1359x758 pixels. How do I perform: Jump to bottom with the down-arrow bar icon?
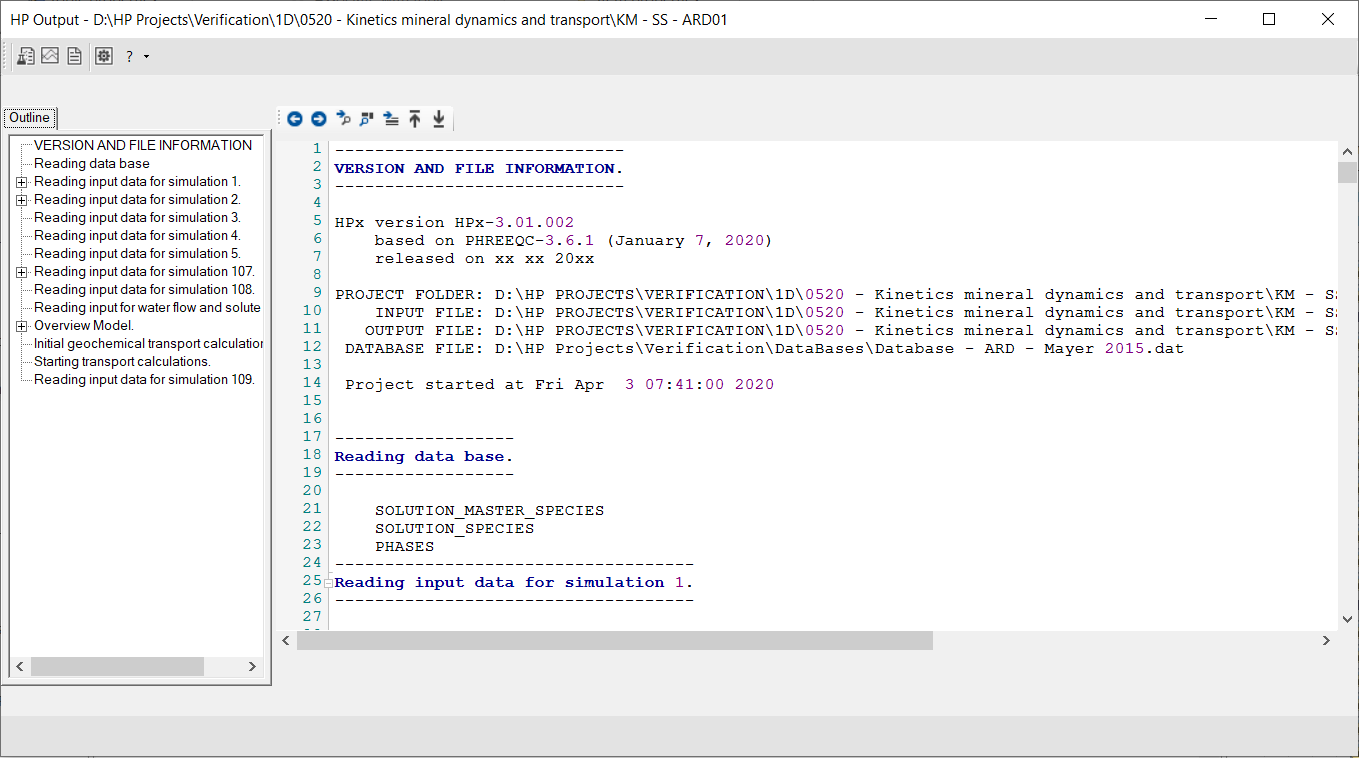click(439, 119)
